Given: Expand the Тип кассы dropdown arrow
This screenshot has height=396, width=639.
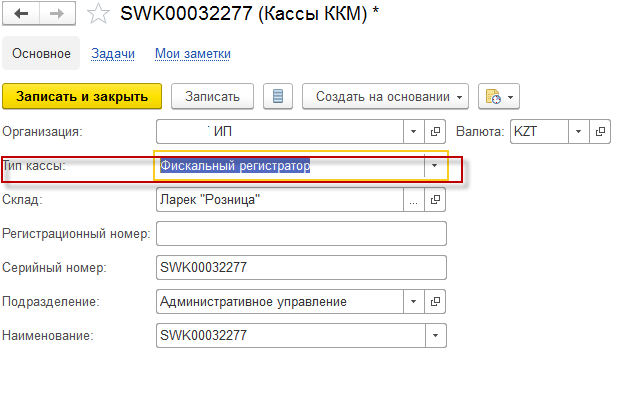Looking at the screenshot, I should (435, 165).
